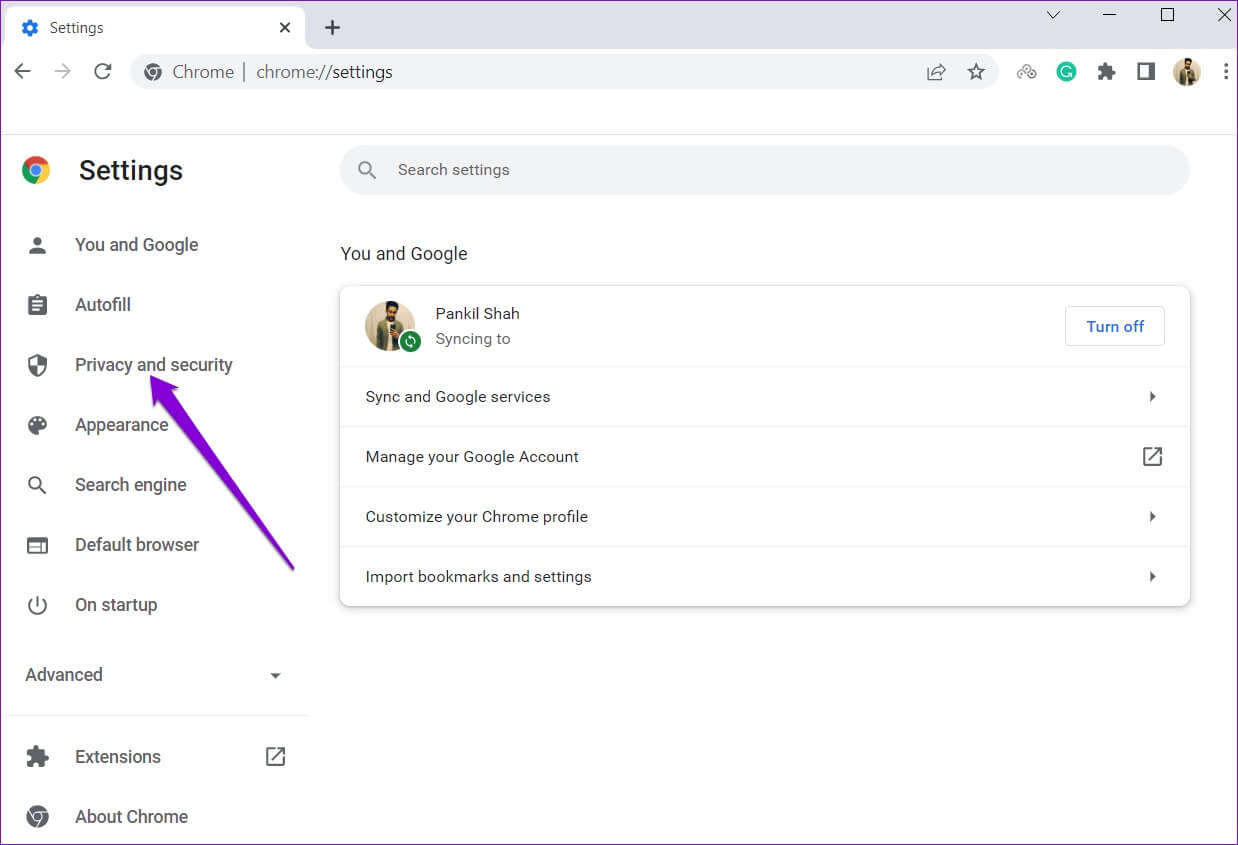Reload the settings page
The width and height of the screenshot is (1238, 845).
click(102, 72)
